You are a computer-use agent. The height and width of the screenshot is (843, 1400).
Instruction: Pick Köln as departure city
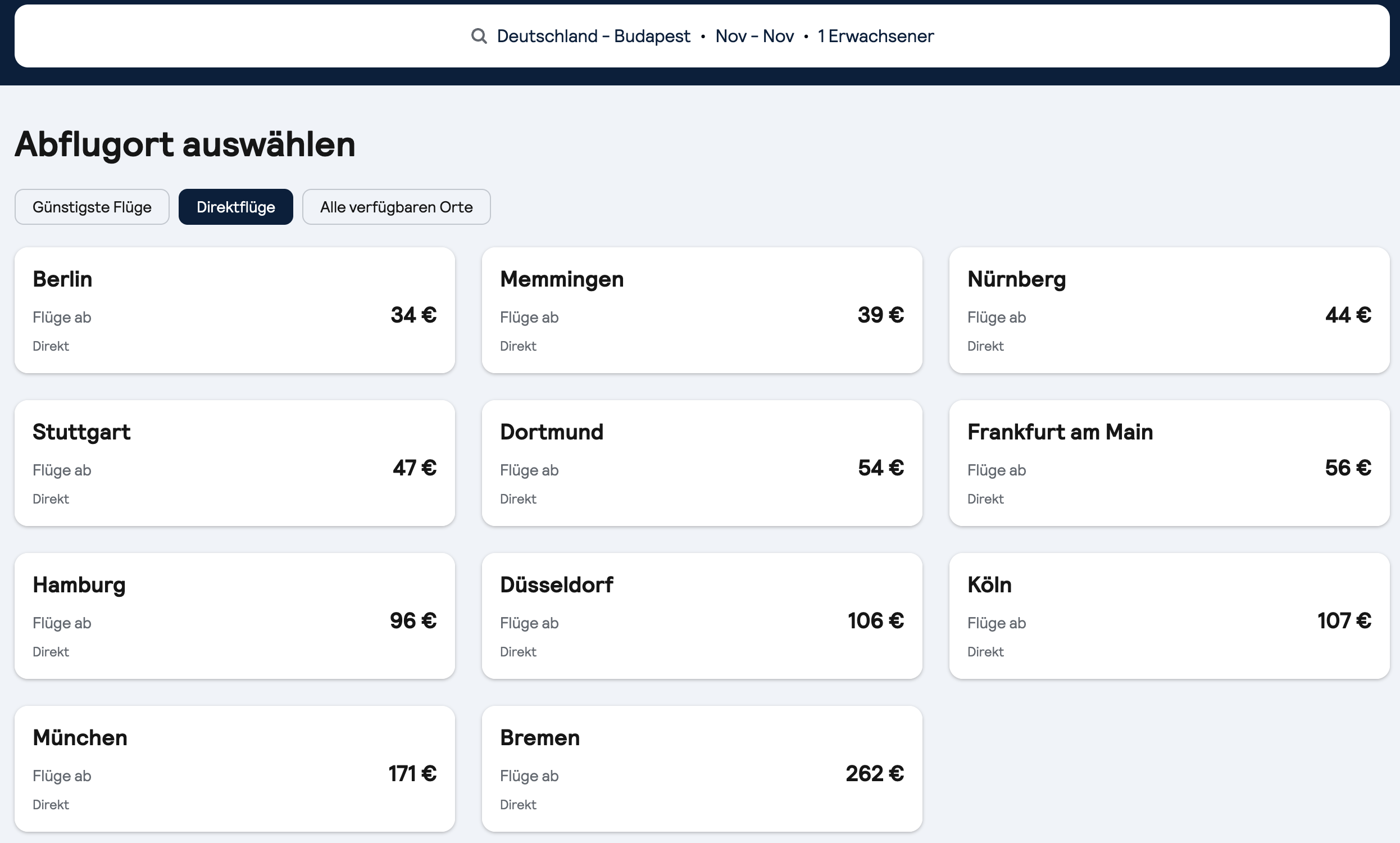[1169, 616]
